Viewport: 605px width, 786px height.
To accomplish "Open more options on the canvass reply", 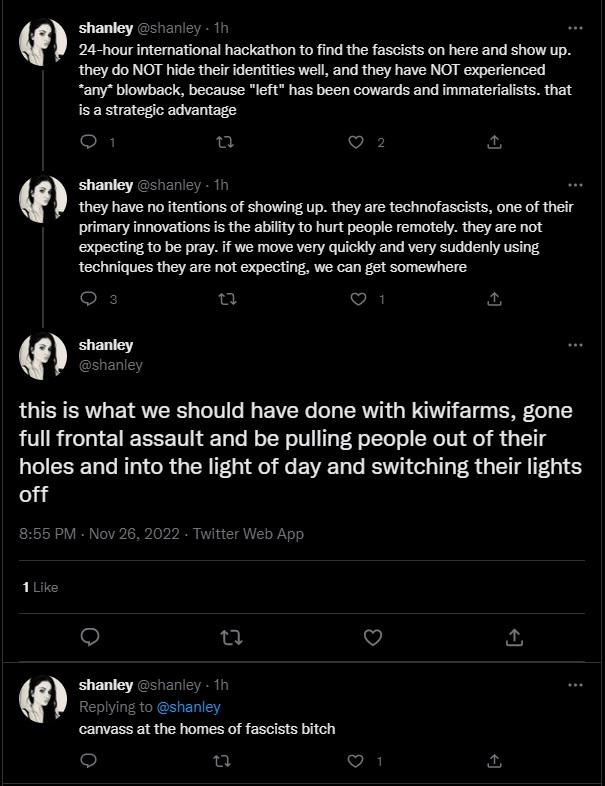I will (575, 685).
